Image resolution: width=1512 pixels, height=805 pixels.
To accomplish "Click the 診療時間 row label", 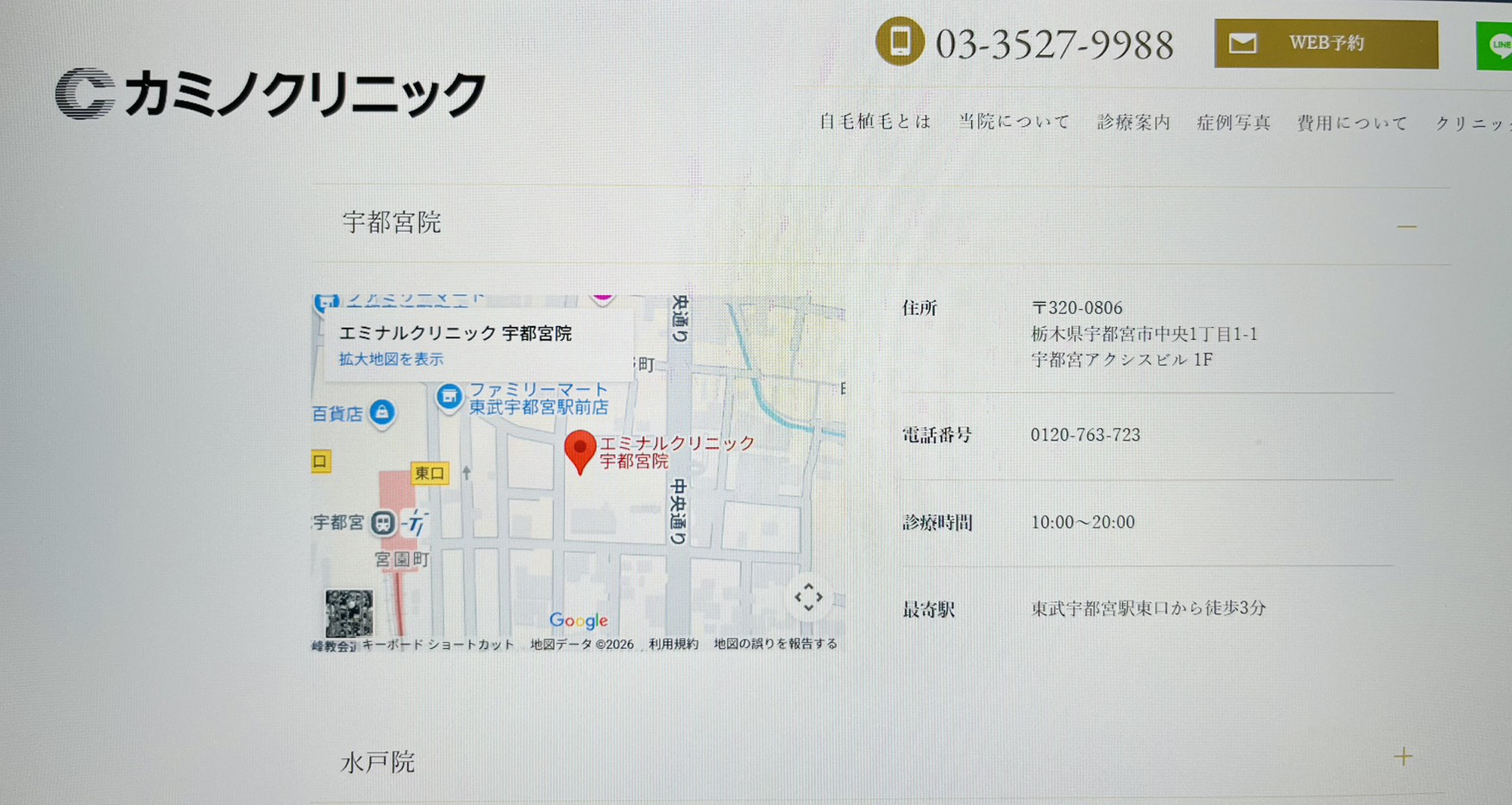I will click(937, 523).
